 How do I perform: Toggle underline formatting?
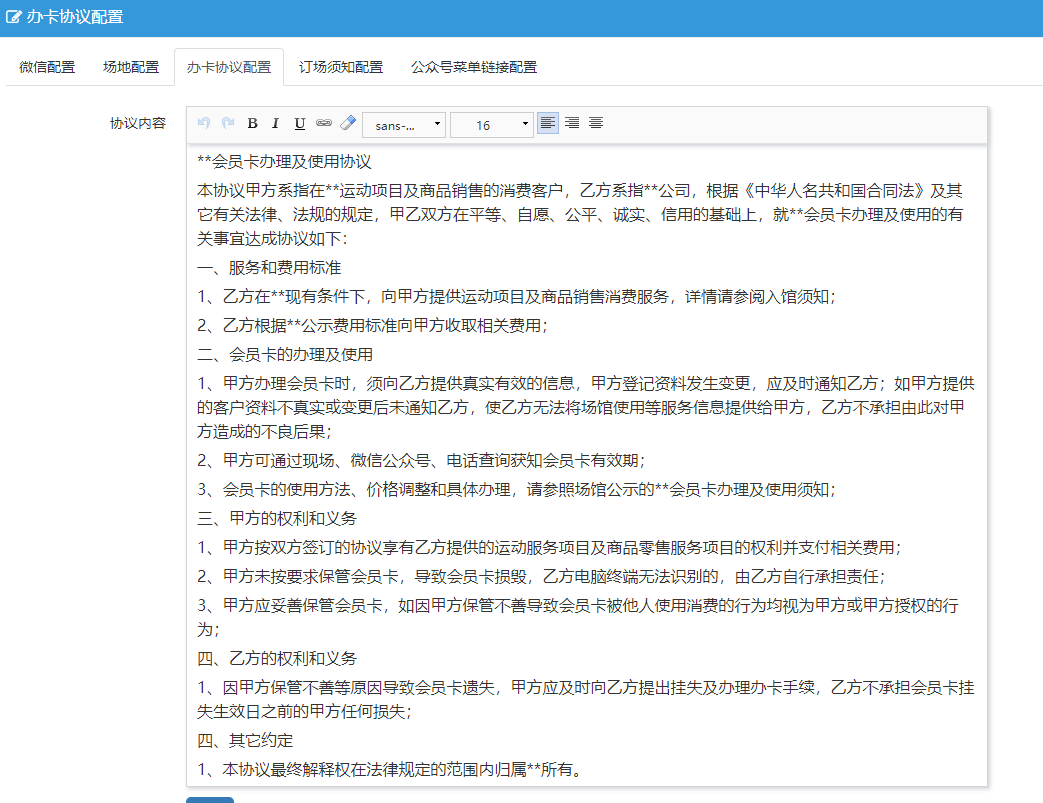(x=300, y=123)
